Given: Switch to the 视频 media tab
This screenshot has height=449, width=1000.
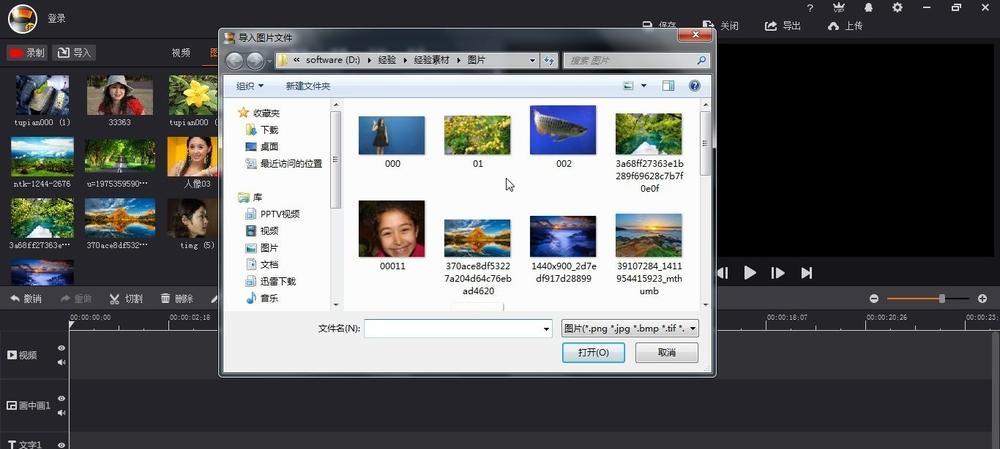Looking at the screenshot, I should pos(180,53).
